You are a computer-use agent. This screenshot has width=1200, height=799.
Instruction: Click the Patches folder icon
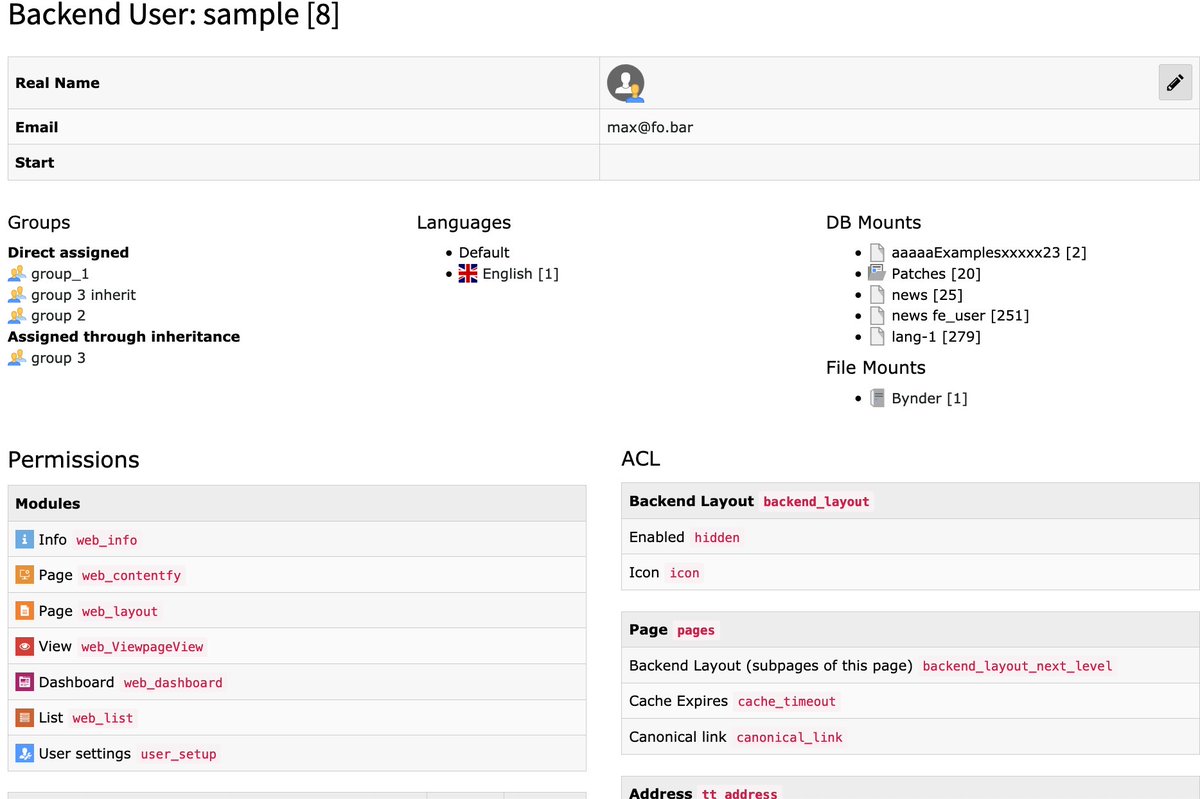tap(877, 274)
